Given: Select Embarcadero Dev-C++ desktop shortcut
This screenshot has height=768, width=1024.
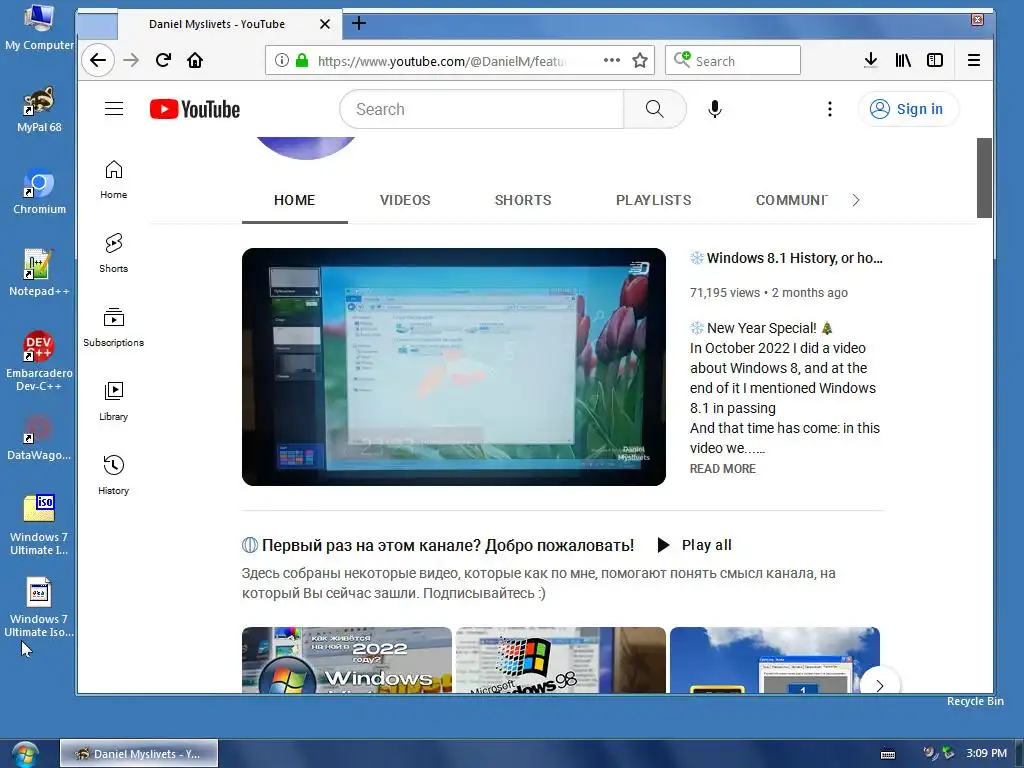Looking at the screenshot, I should point(39,361).
